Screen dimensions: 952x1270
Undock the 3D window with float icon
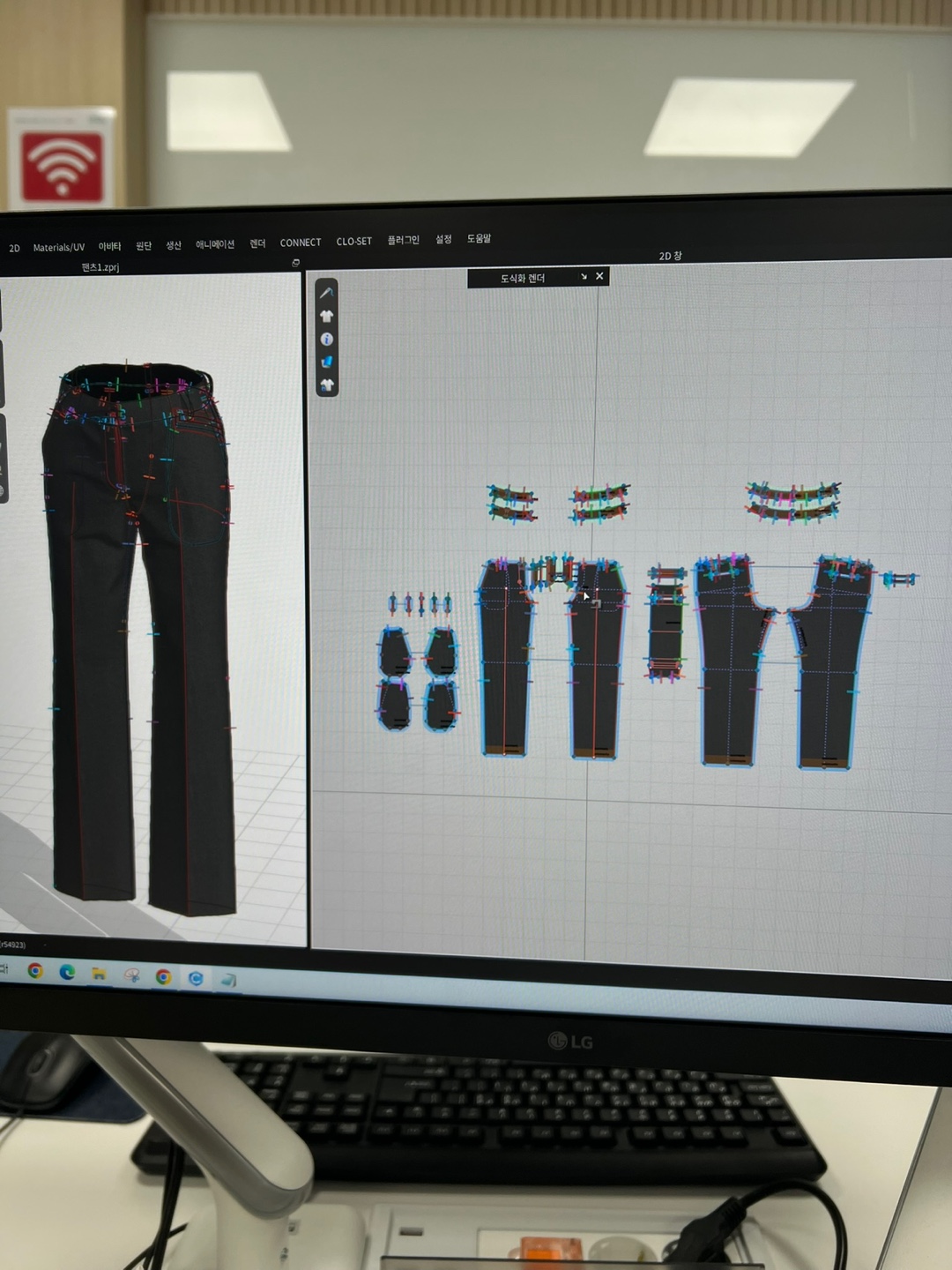coord(295,263)
